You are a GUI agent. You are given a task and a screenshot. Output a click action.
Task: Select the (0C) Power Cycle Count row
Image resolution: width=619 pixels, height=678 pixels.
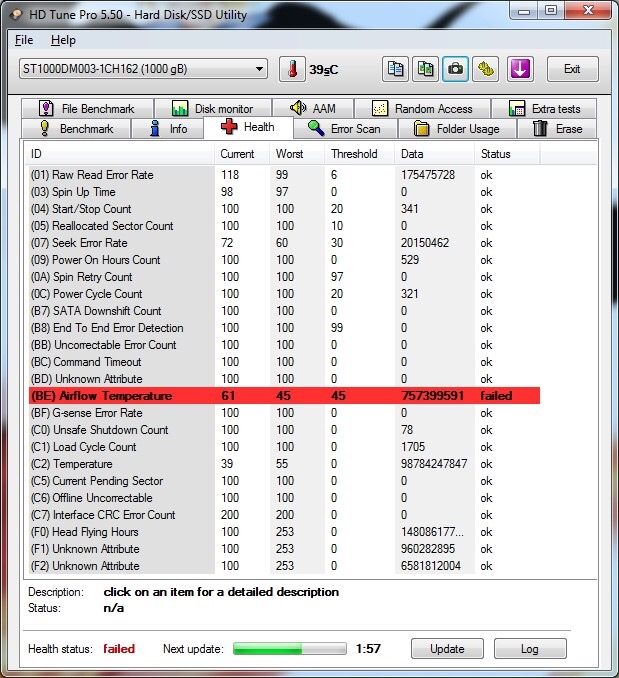284,294
